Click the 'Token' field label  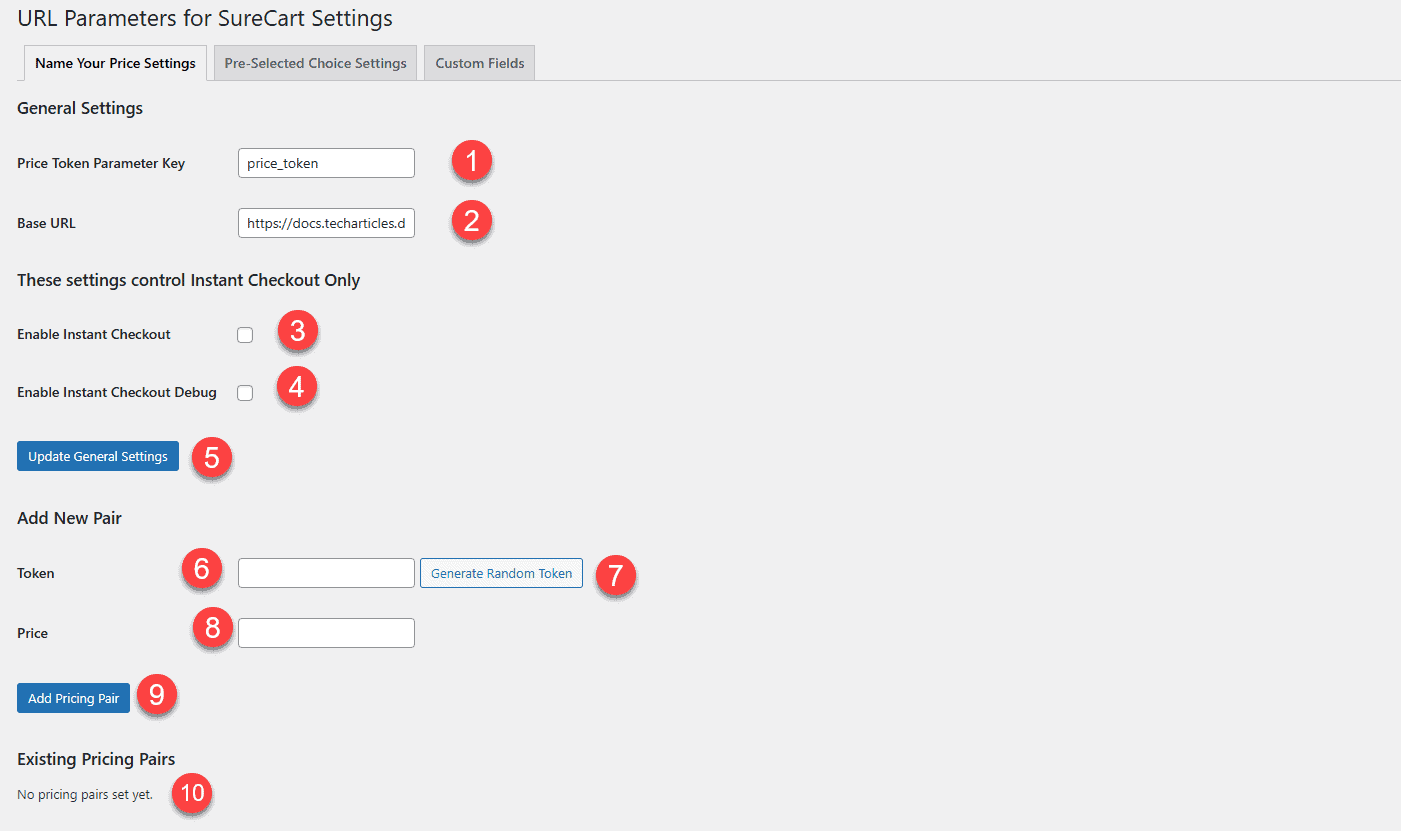(36, 573)
